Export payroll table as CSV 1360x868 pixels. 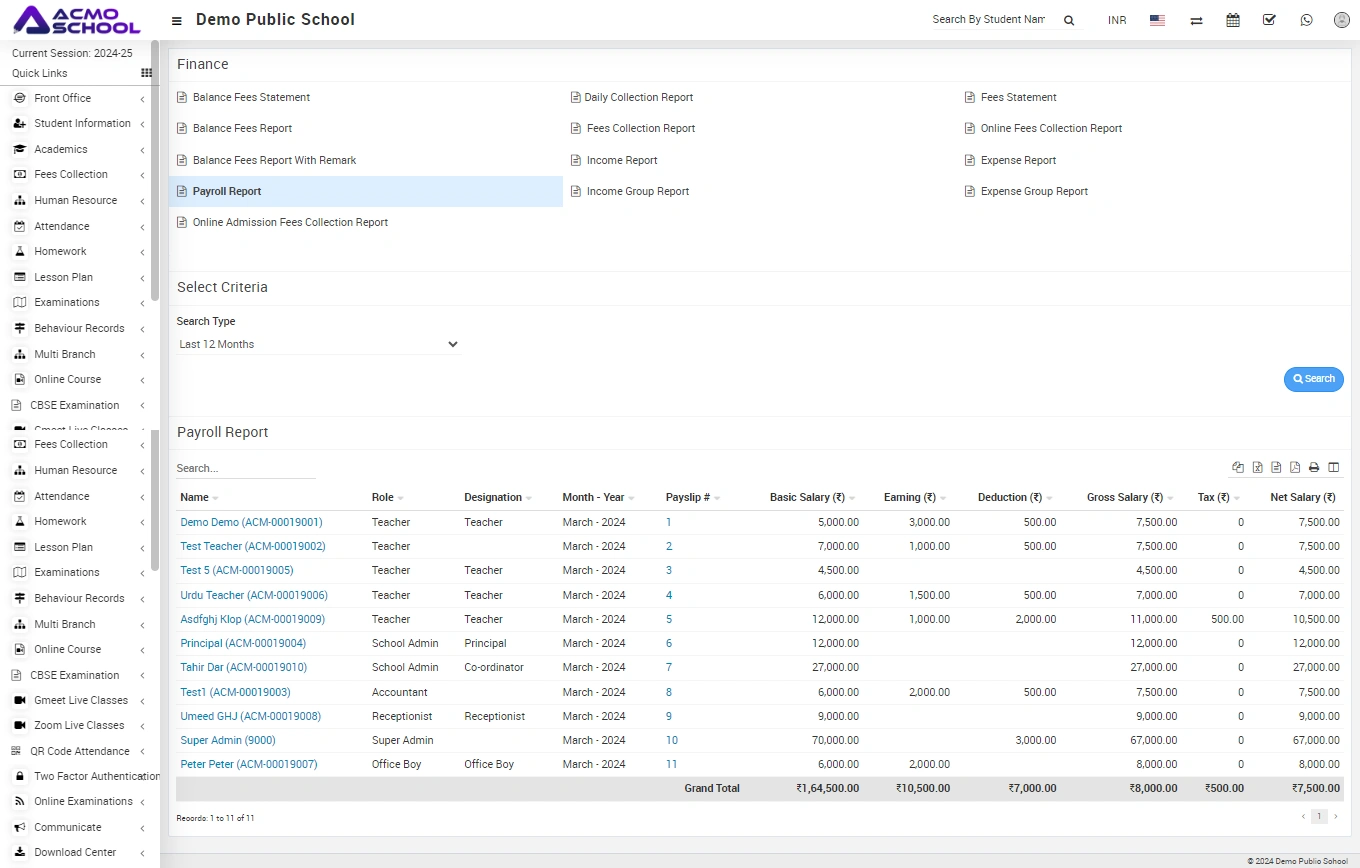pos(1276,467)
